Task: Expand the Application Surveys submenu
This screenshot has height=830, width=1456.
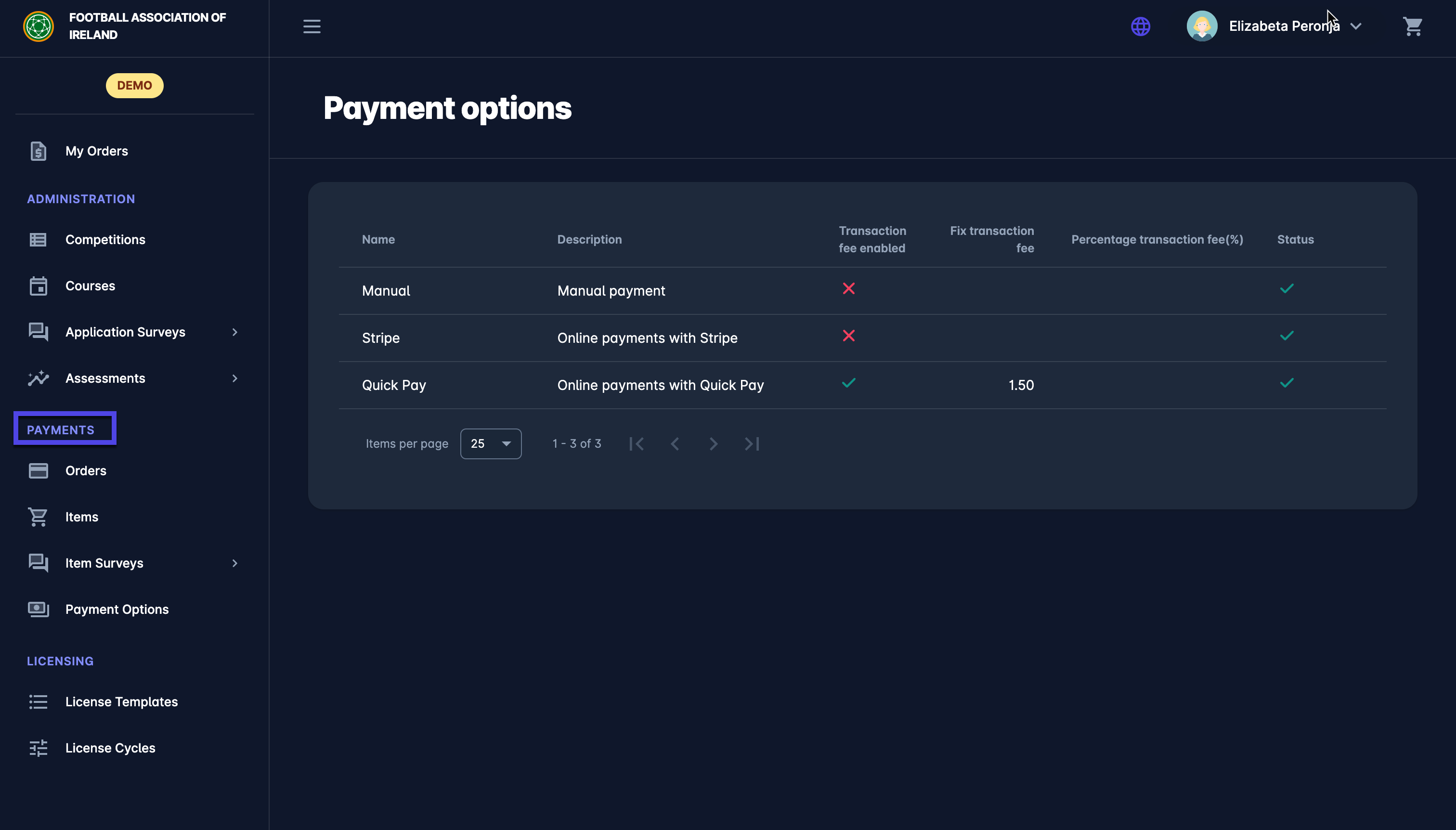Action: (234, 332)
